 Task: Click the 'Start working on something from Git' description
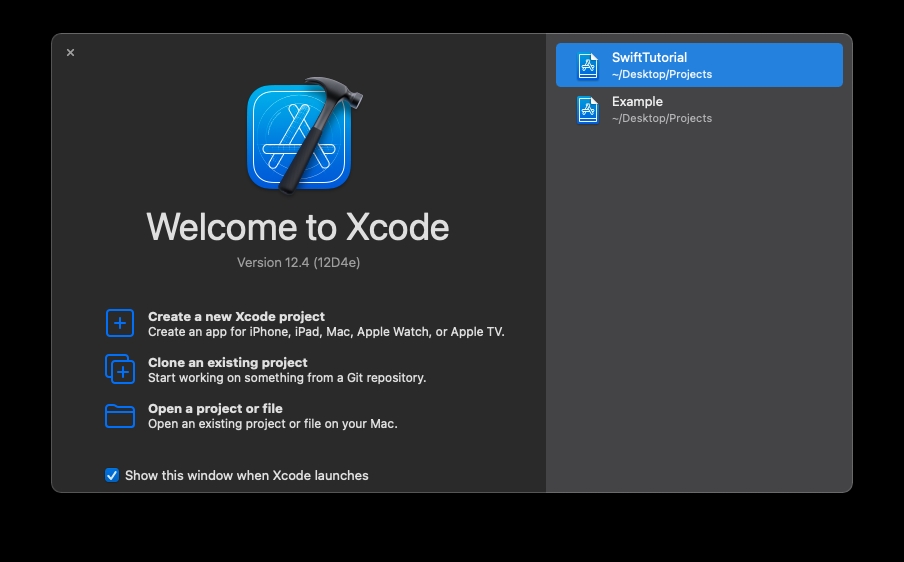click(286, 378)
